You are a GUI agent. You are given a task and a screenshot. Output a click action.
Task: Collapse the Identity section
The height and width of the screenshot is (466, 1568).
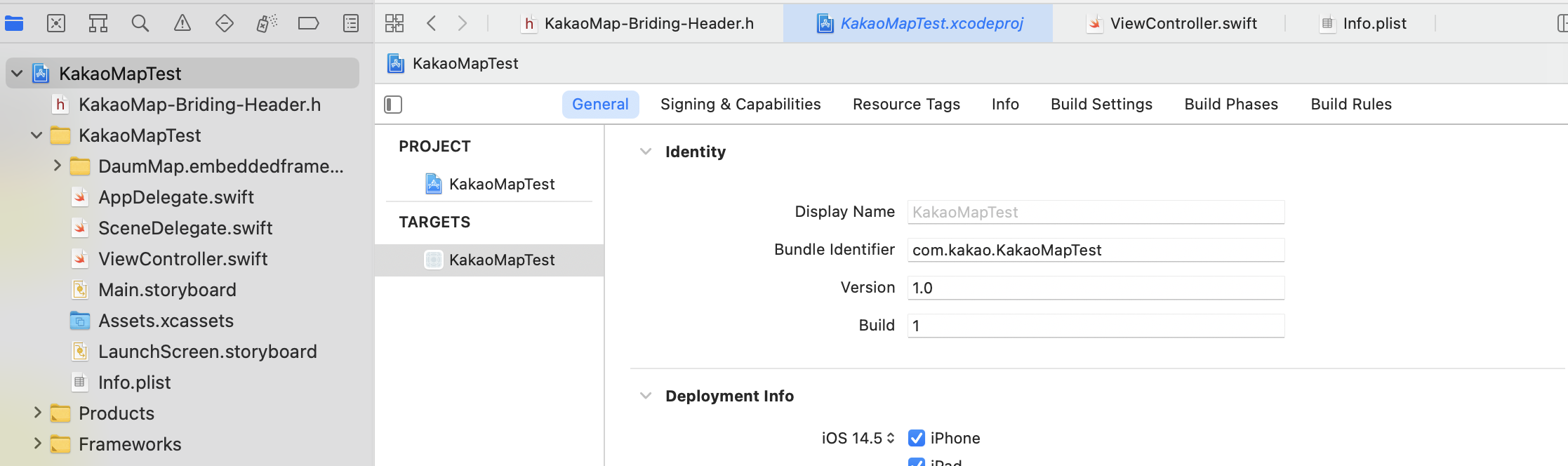click(x=646, y=152)
